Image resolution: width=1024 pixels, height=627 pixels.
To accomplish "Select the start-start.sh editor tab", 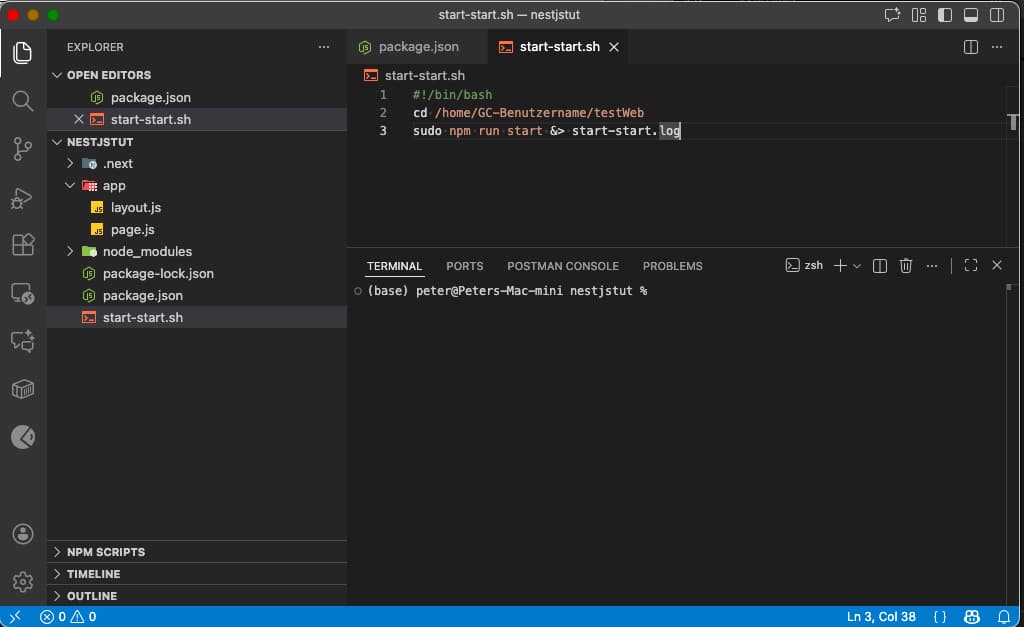I will click(559, 47).
